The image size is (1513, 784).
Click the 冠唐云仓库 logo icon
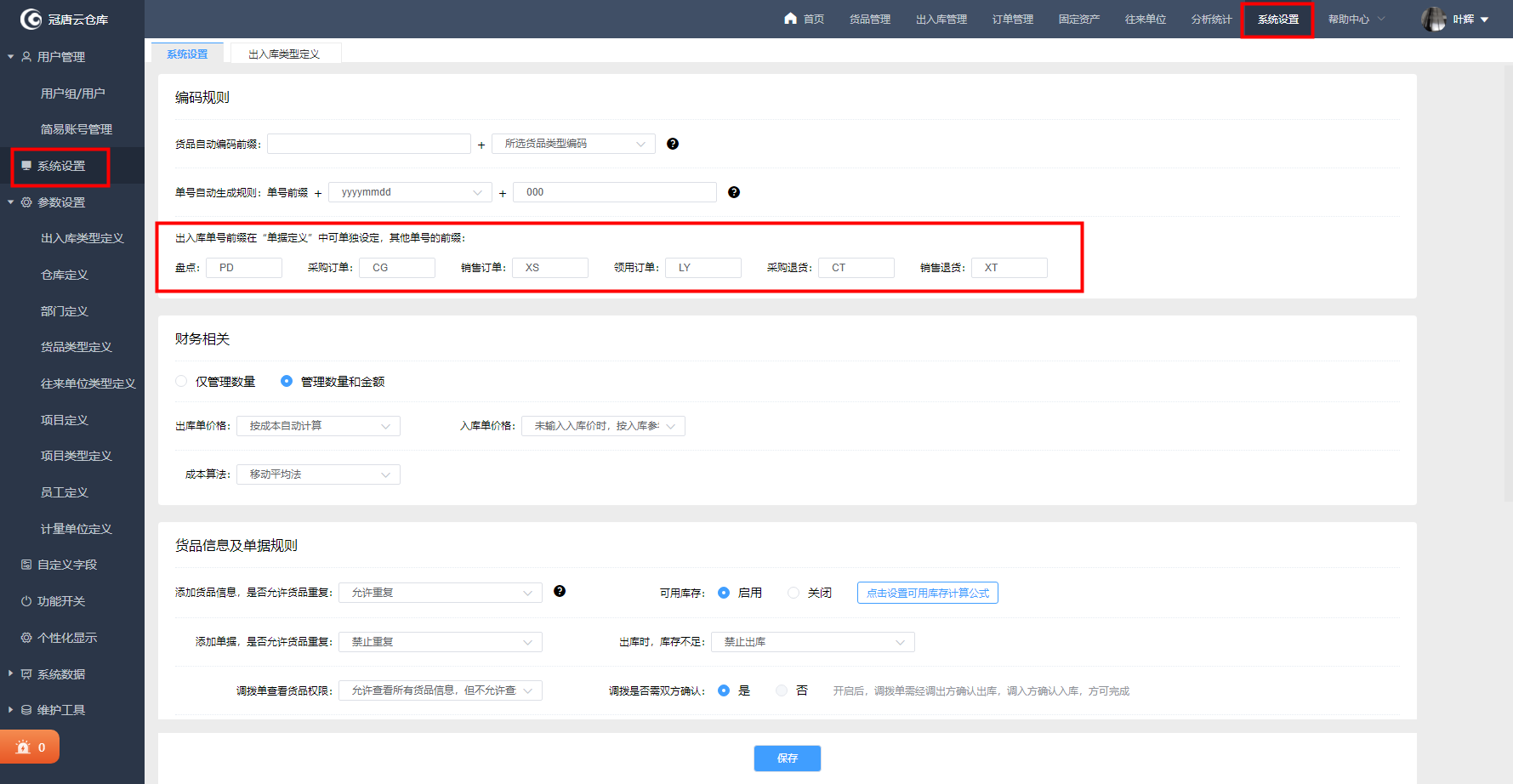pyautogui.click(x=31, y=19)
